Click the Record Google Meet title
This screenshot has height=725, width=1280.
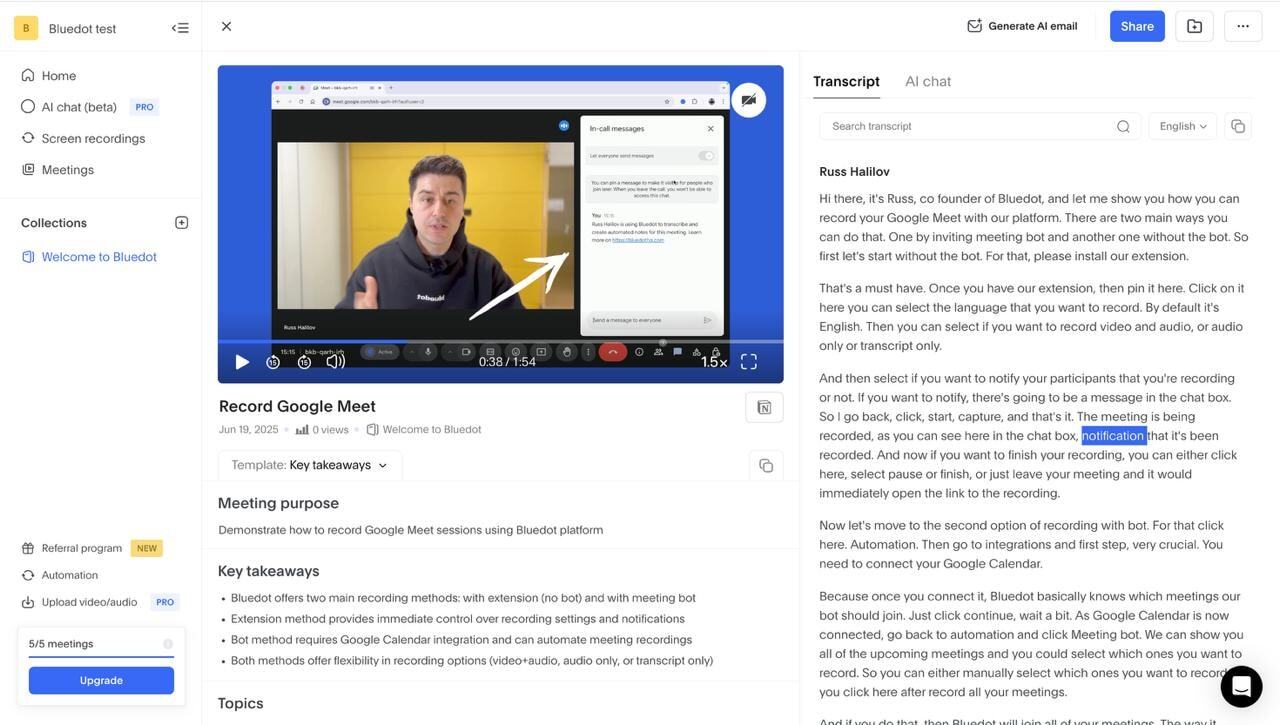[x=297, y=406]
